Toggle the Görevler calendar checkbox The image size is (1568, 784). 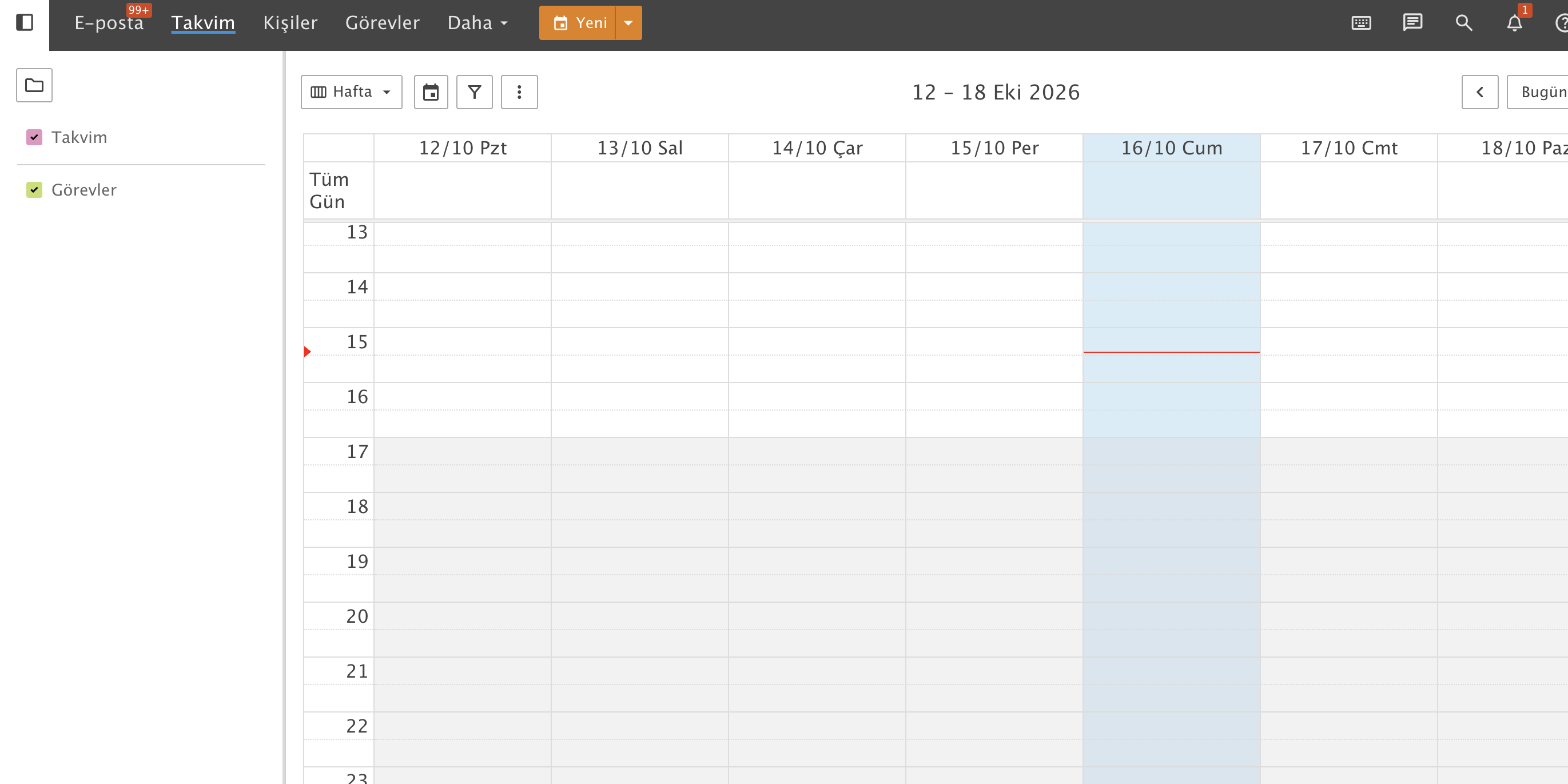[x=34, y=190]
